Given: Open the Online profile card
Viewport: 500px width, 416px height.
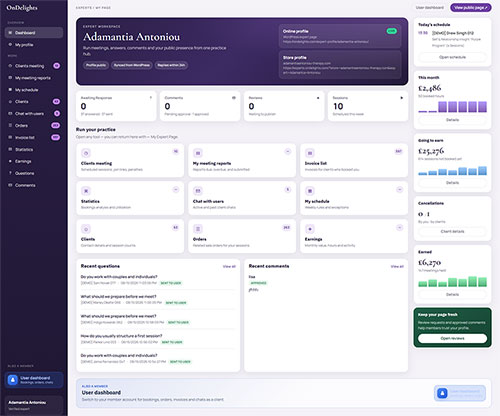Looking at the screenshot, I should coord(340,36).
